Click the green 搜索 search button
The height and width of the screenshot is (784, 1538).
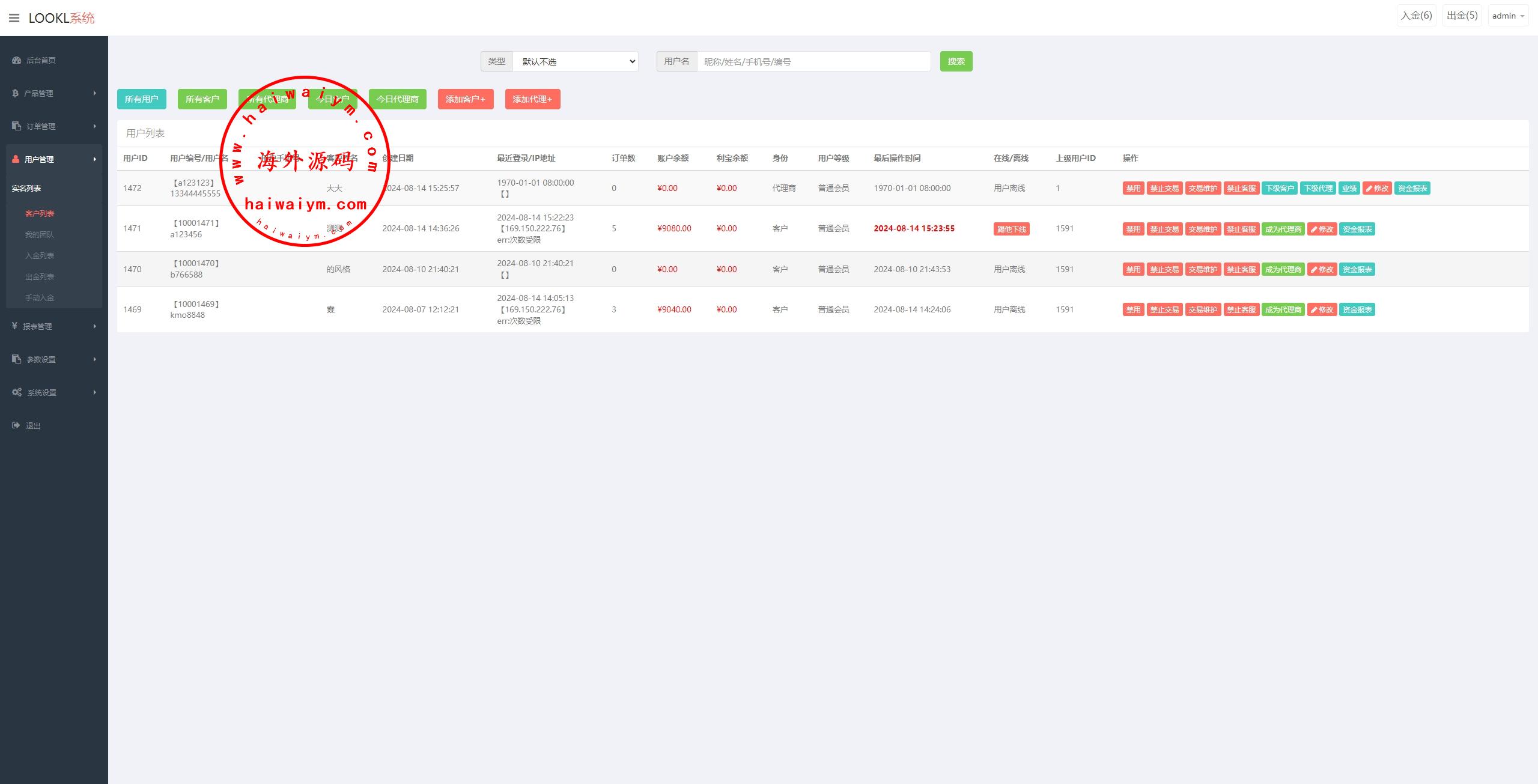[x=955, y=61]
